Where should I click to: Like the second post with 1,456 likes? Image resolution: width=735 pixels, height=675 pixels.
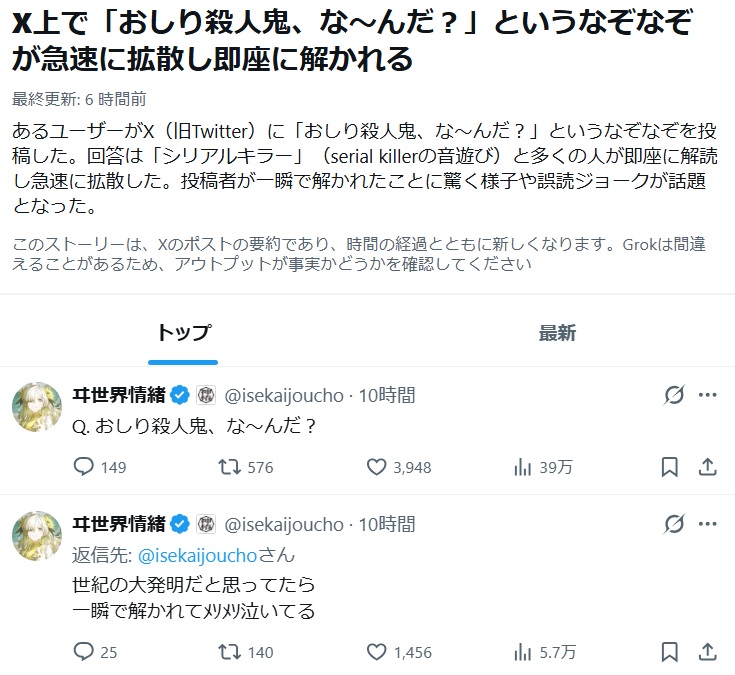[x=376, y=652]
